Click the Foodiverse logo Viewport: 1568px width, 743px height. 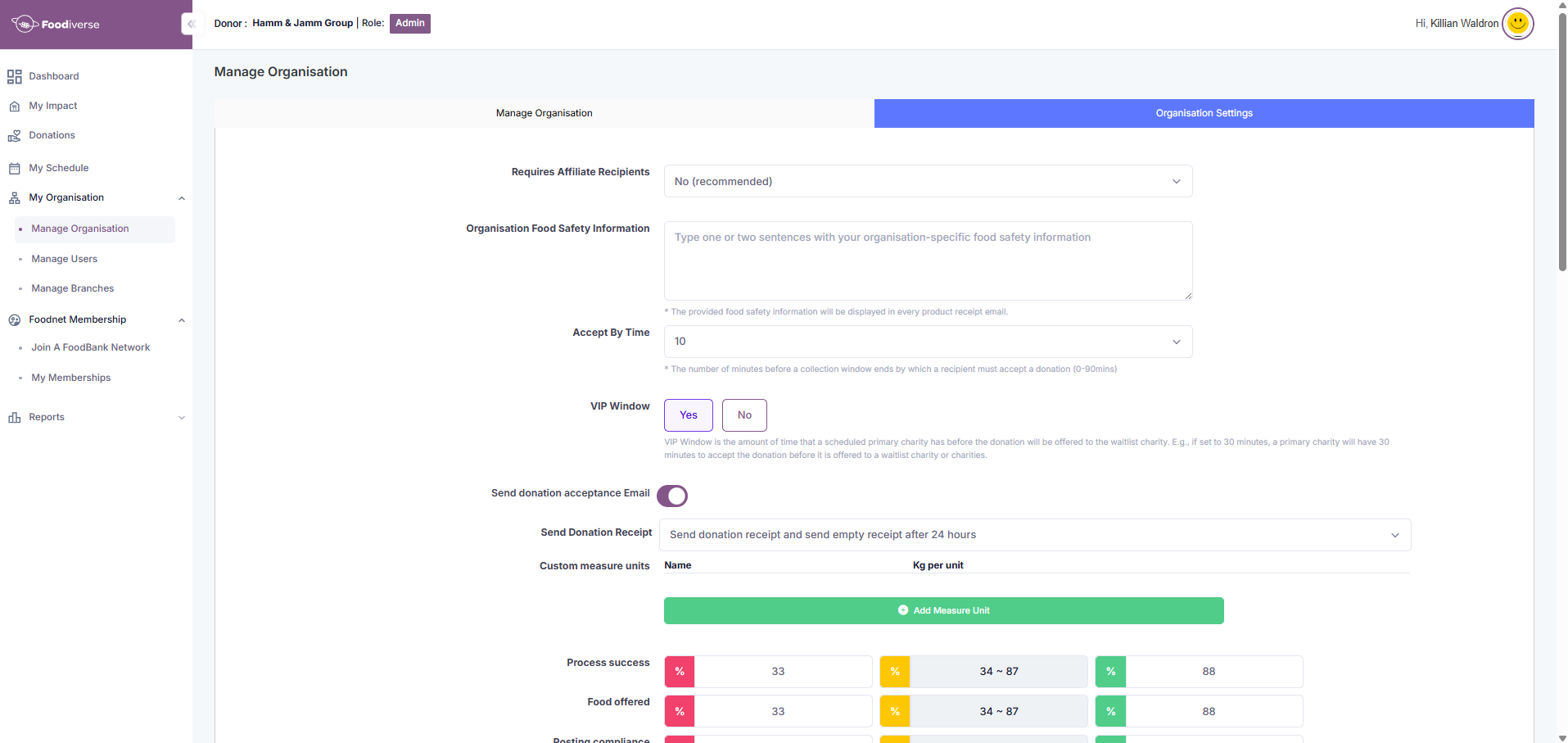click(x=56, y=25)
